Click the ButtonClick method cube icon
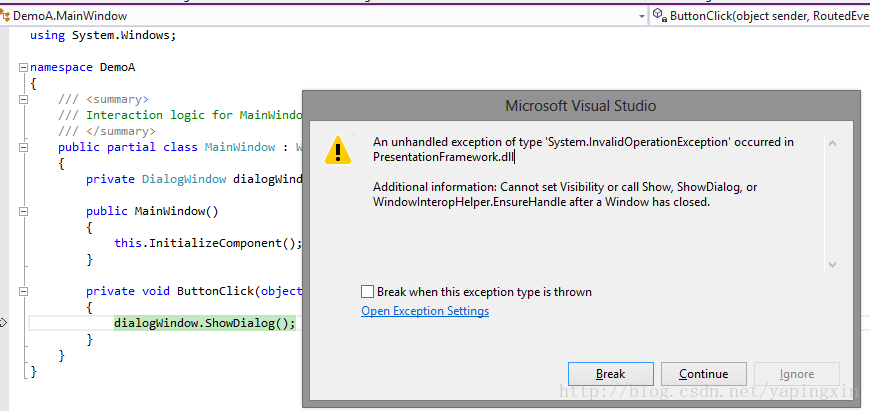Image resolution: width=870 pixels, height=411 pixels. pos(659,16)
